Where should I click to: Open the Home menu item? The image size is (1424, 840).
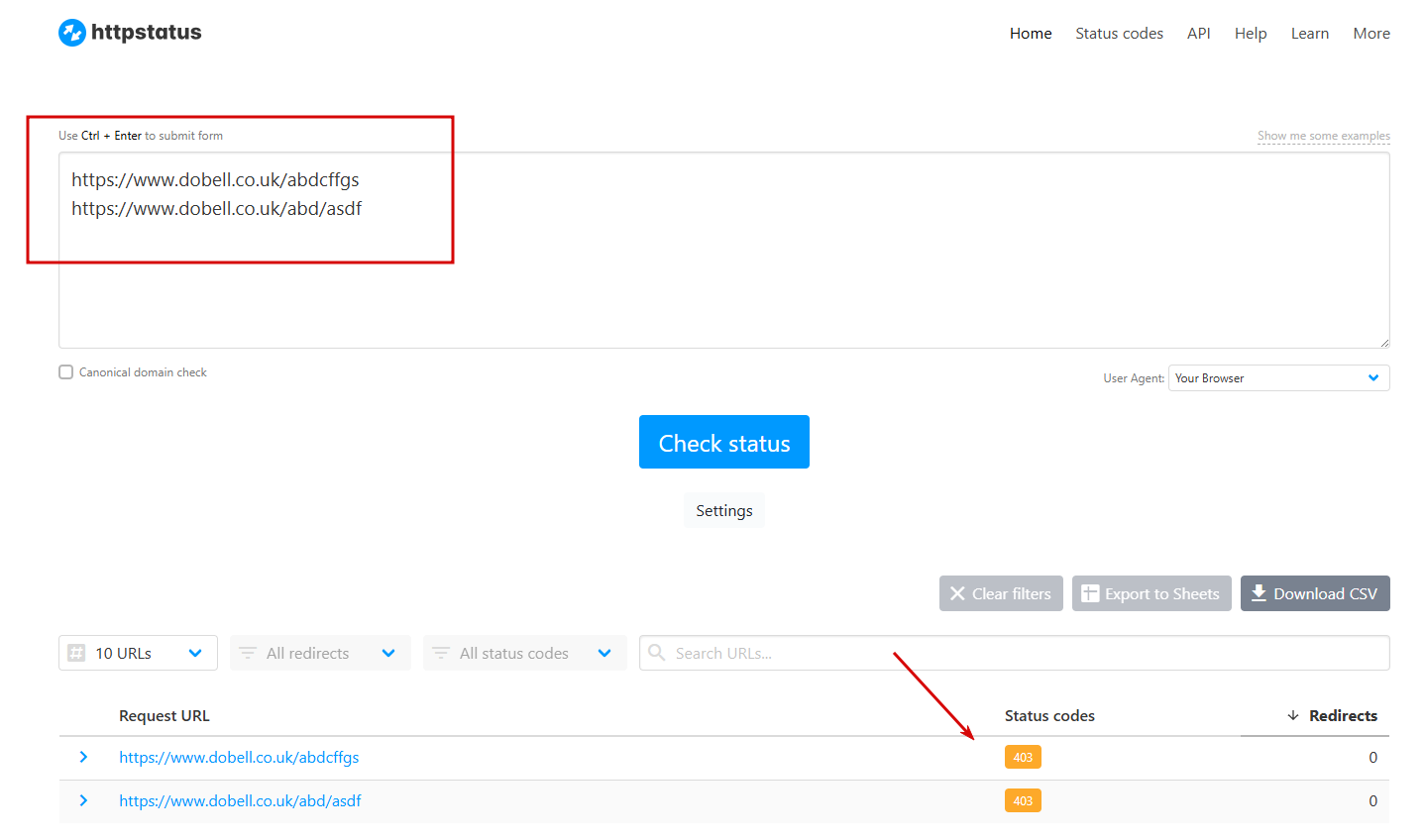click(x=1031, y=34)
